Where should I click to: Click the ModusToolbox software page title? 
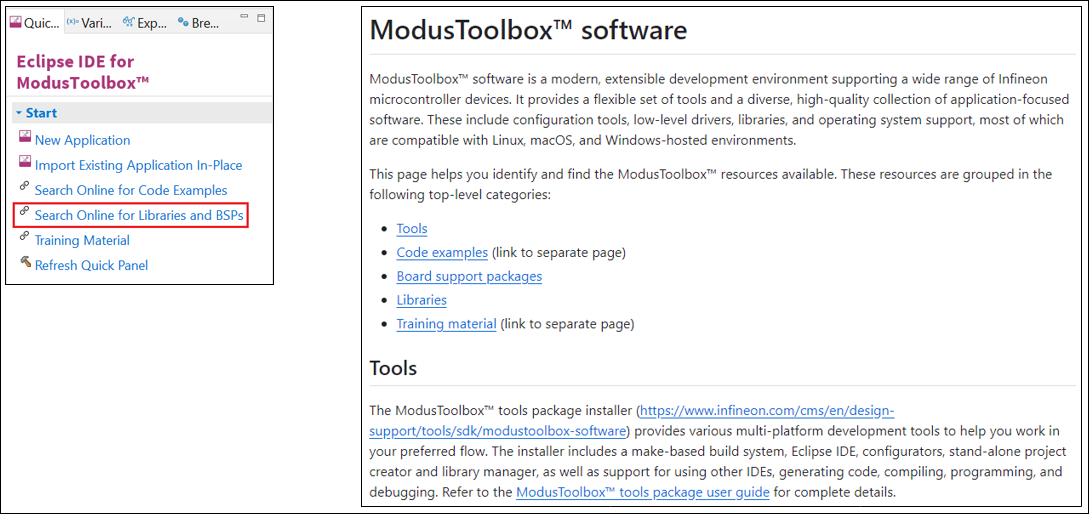tap(528, 30)
